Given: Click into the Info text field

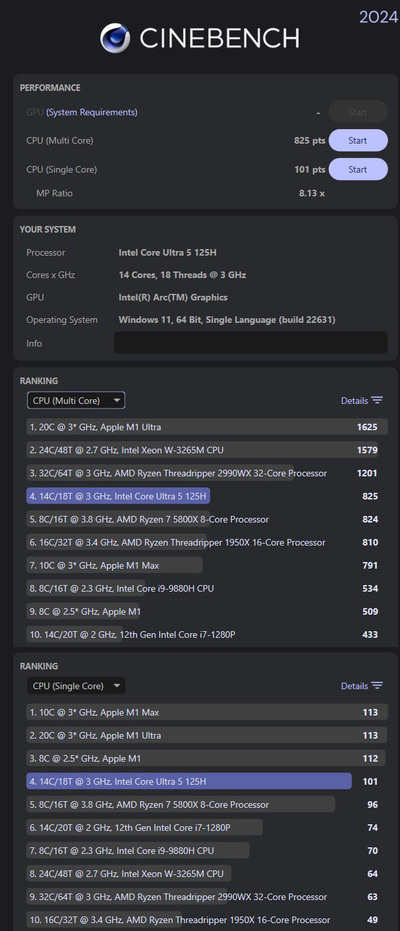Looking at the screenshot, I should (x=250, y=343).
